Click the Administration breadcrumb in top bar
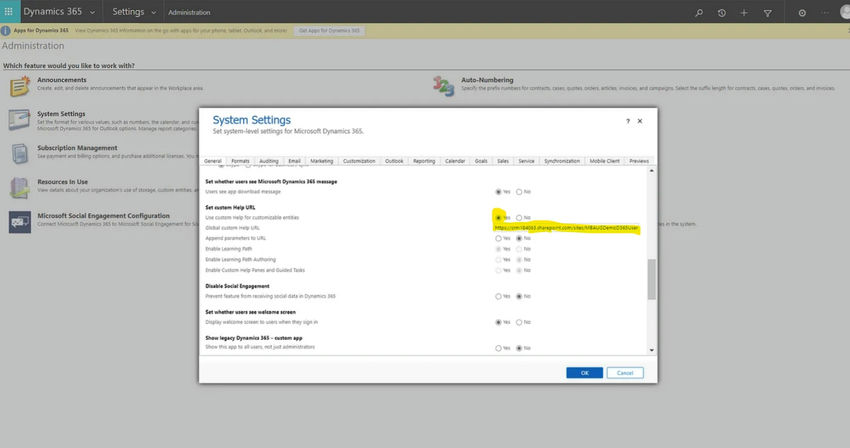 [189, 12]
